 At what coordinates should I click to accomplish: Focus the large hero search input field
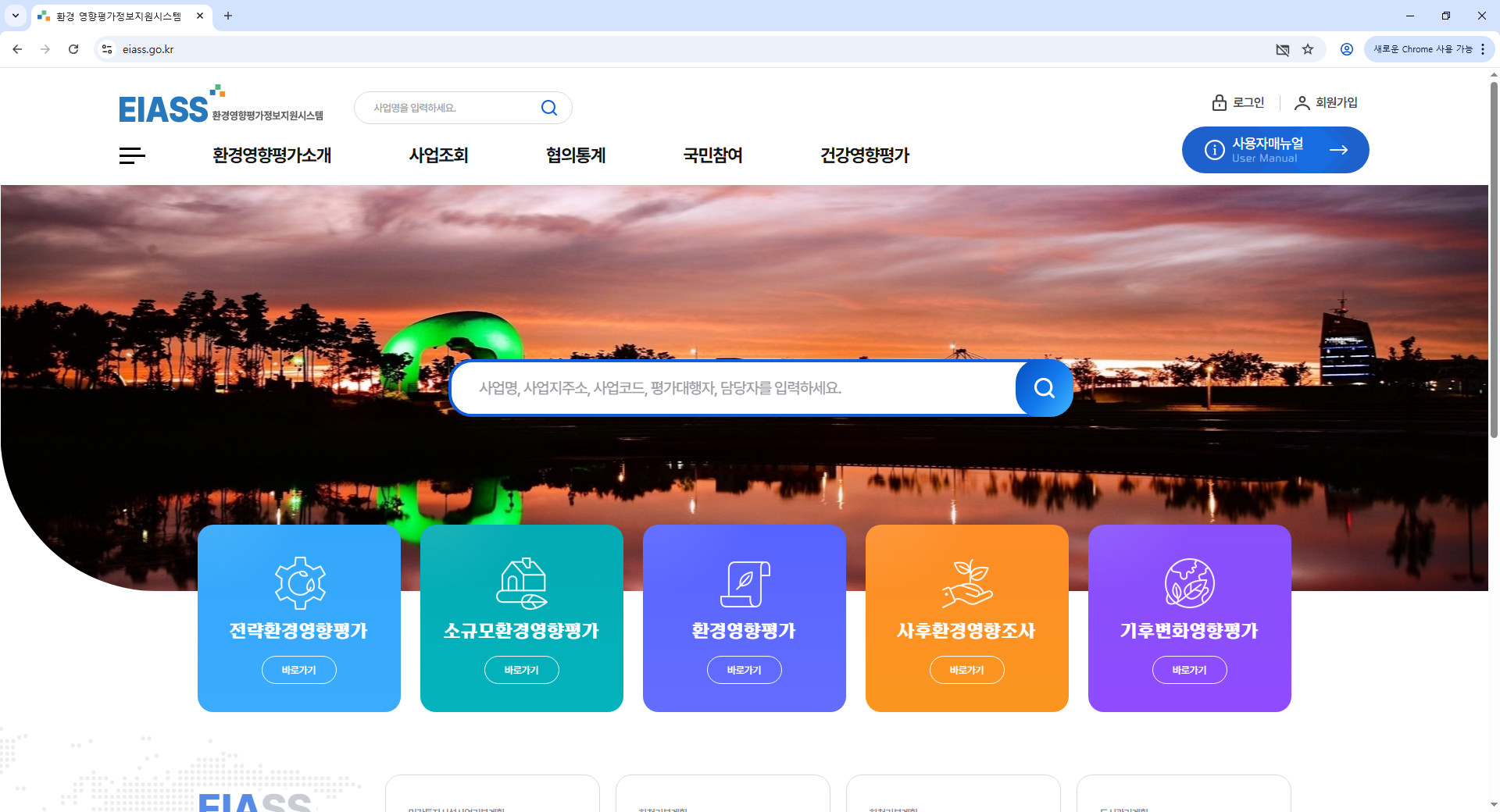click(x=734, y=388)
